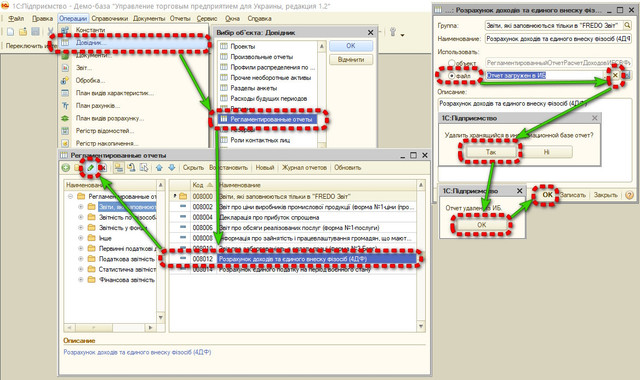Click the Новый toolbar button
Image resolution: width=640 pixels, height=380 pixels.
[265, 168]
